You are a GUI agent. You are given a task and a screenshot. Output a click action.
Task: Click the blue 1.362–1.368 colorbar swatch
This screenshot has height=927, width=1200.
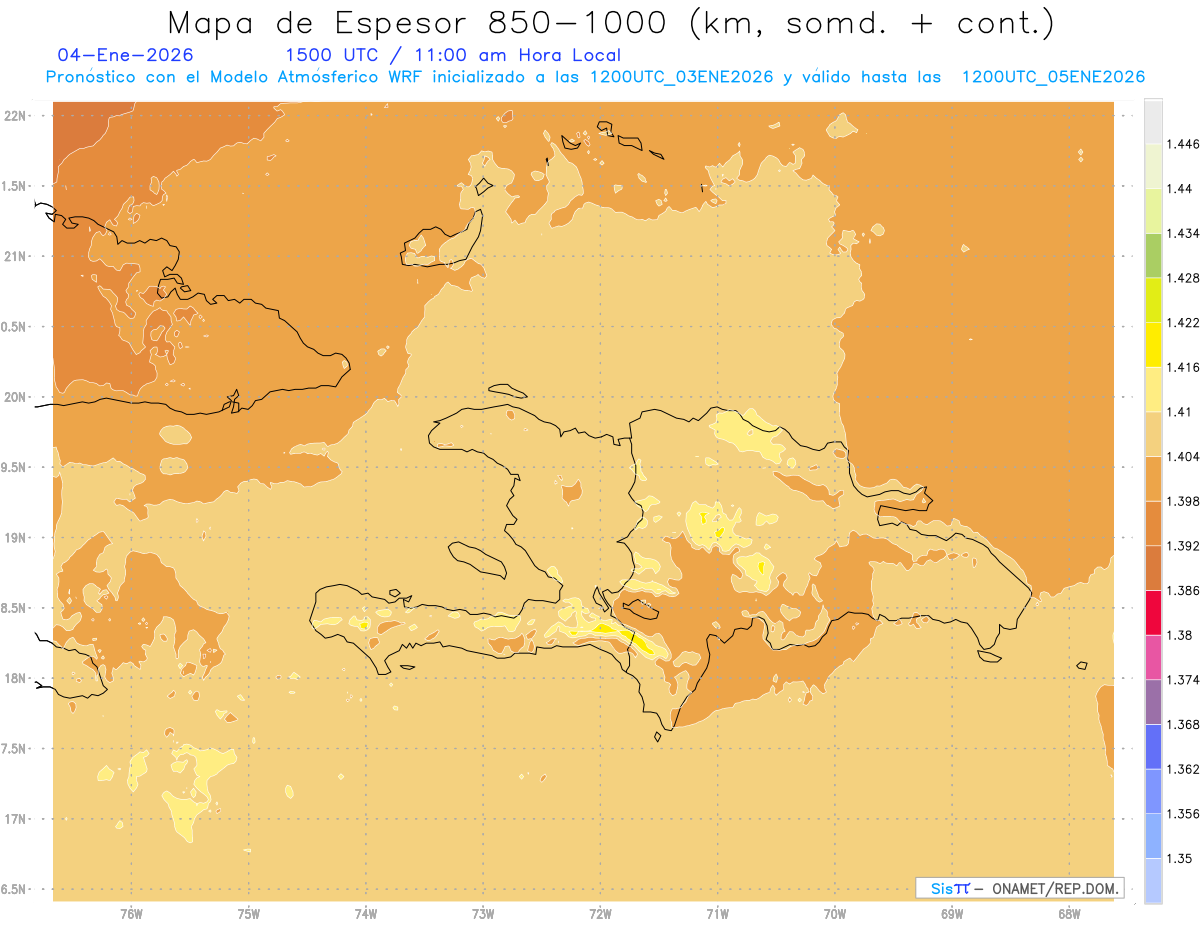1153,747
